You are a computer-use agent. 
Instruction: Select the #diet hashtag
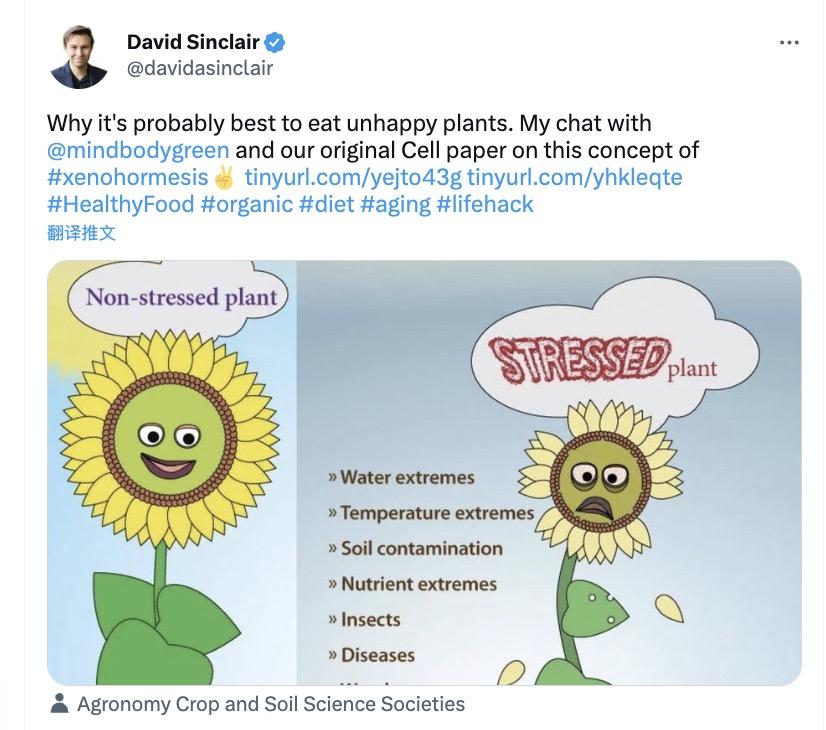point(327,205)
